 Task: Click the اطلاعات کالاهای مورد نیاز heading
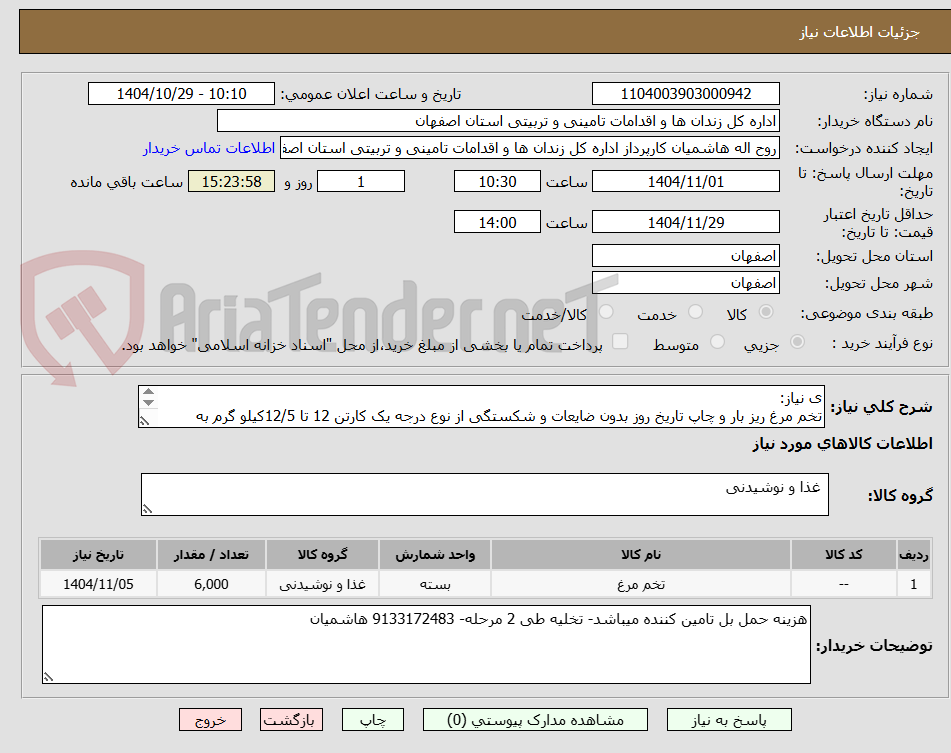tap(842, 444)
